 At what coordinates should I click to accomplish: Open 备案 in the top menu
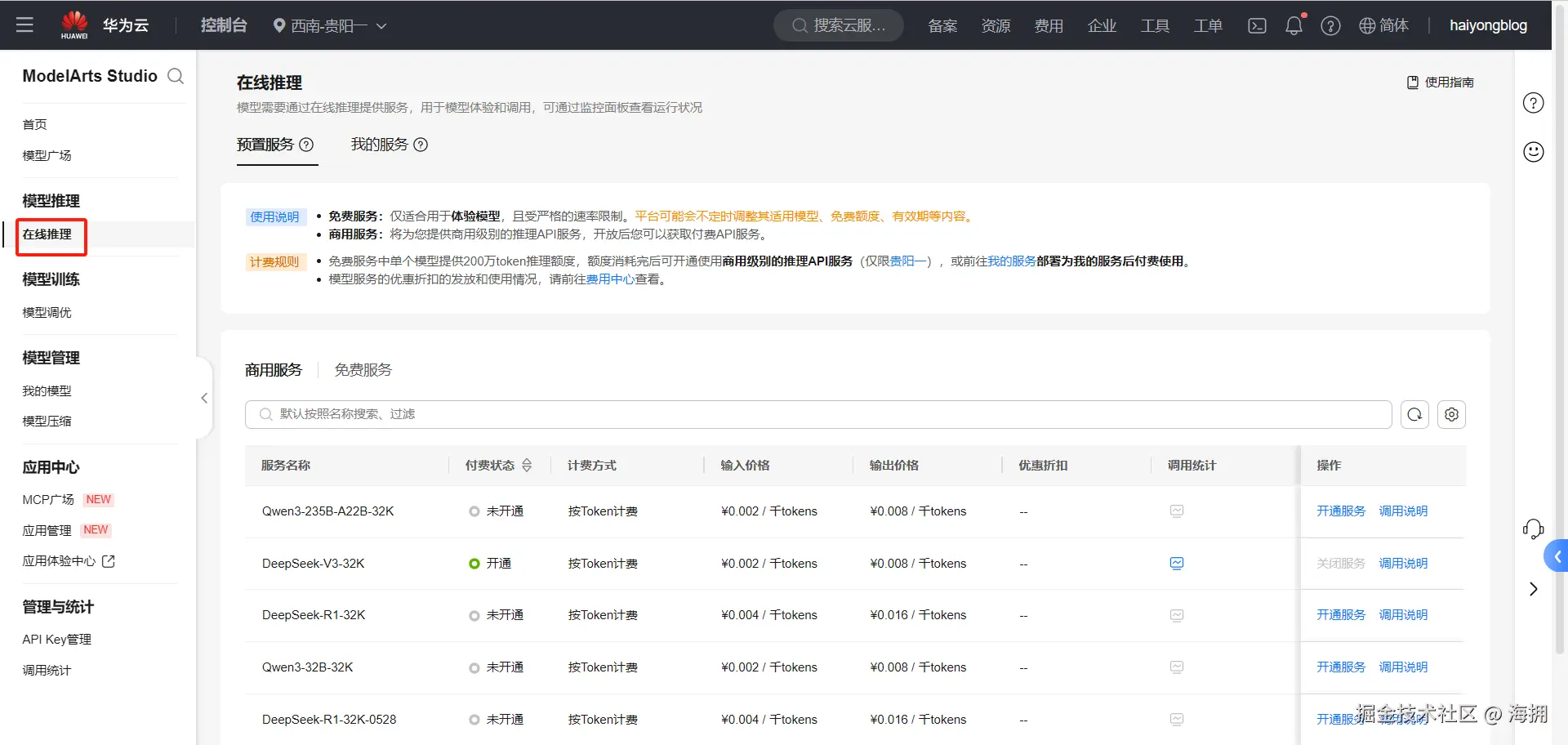[942, 25]
